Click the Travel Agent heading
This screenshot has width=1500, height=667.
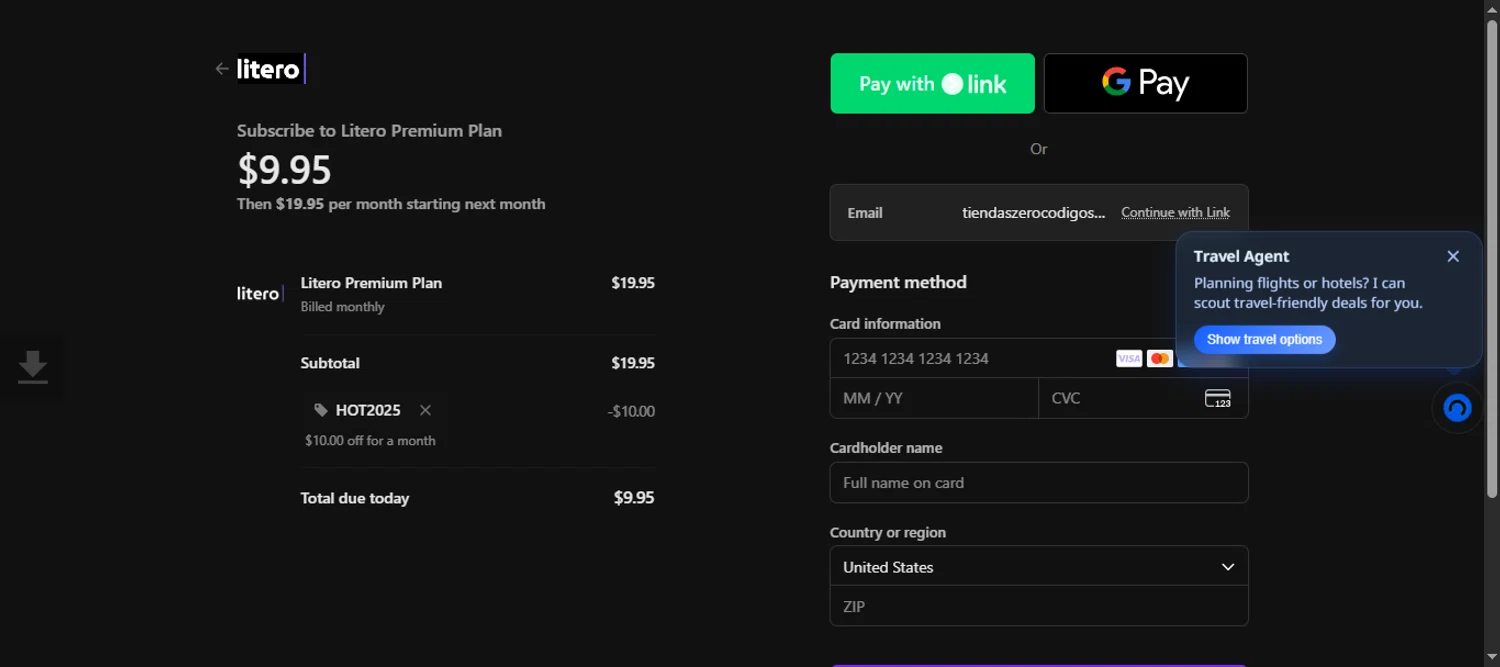click(x=1241, y=256)
